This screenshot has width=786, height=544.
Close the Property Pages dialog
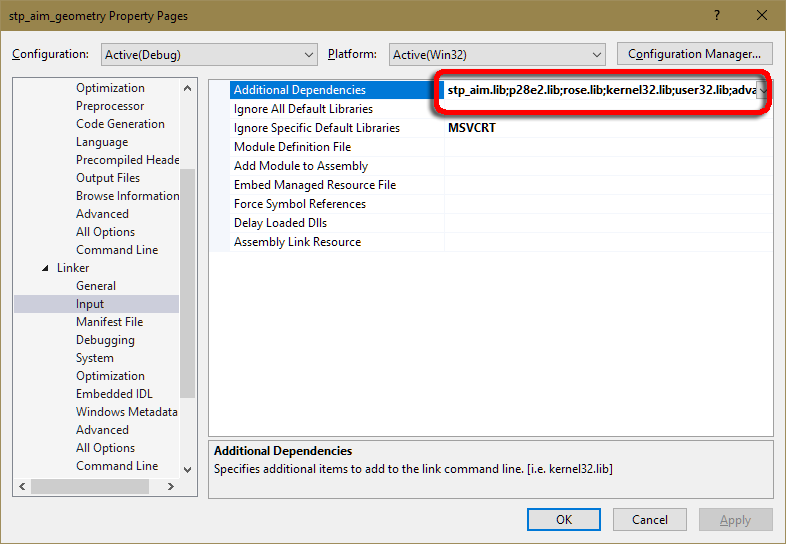click(761, 16)
